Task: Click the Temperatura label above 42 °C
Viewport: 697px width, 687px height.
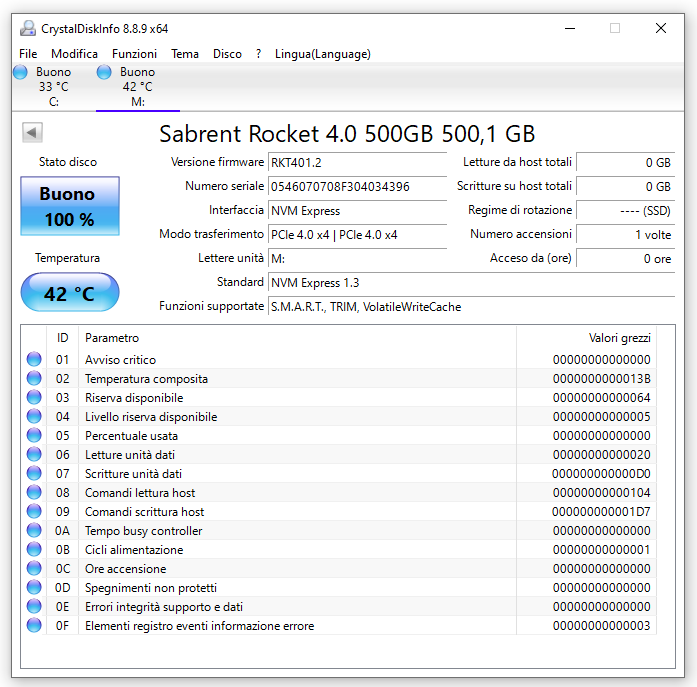Action: [68, 258]
